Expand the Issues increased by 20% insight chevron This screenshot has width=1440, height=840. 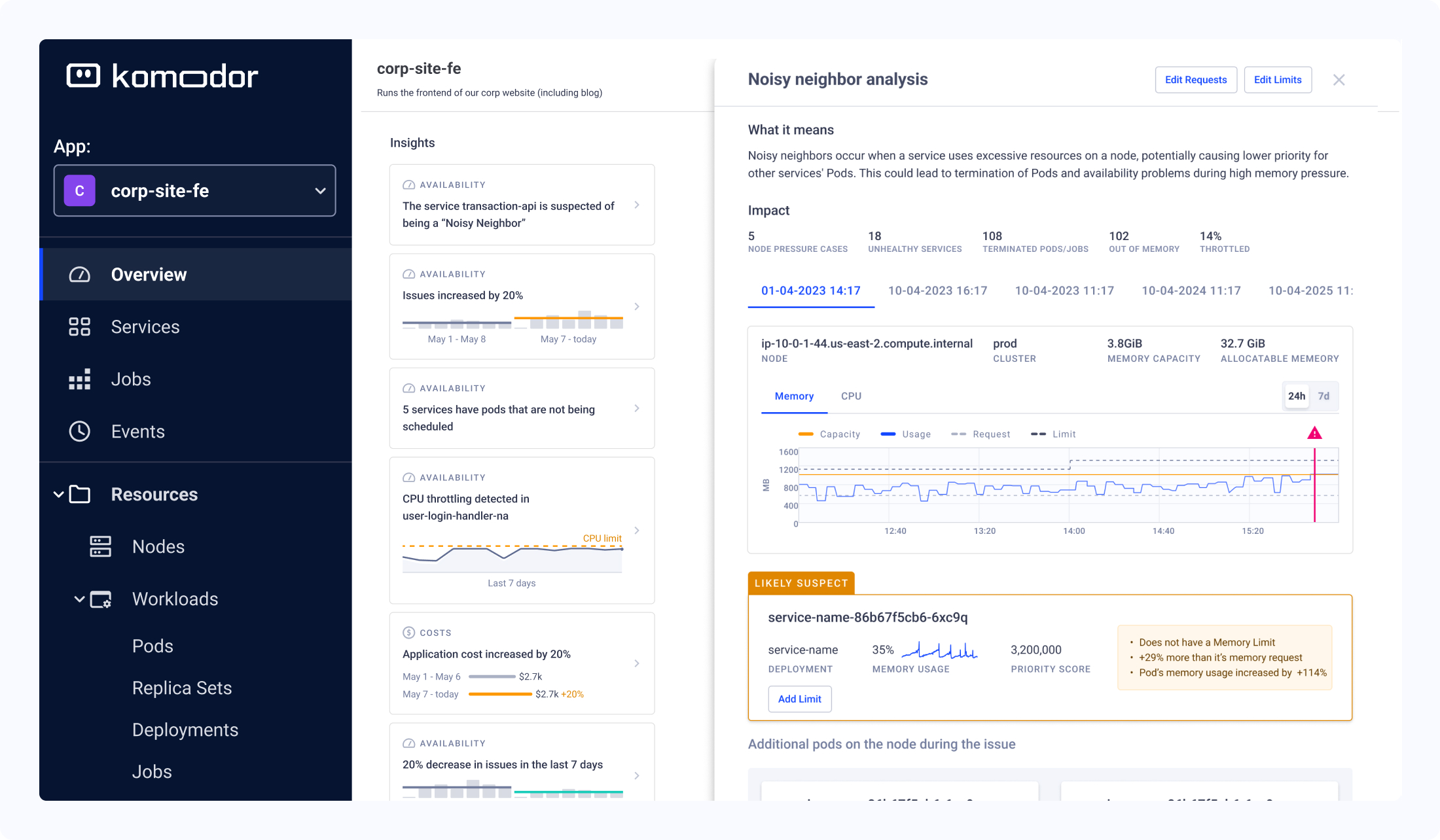click(x=637, y=307)
